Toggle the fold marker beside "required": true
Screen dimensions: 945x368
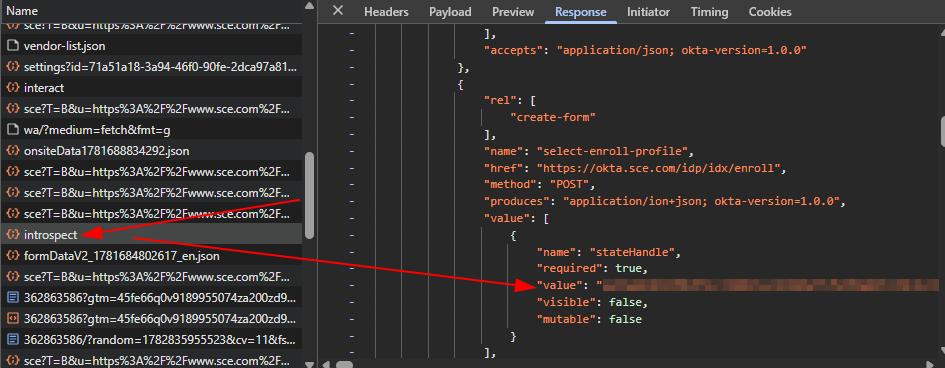click(x=352, y=269)
